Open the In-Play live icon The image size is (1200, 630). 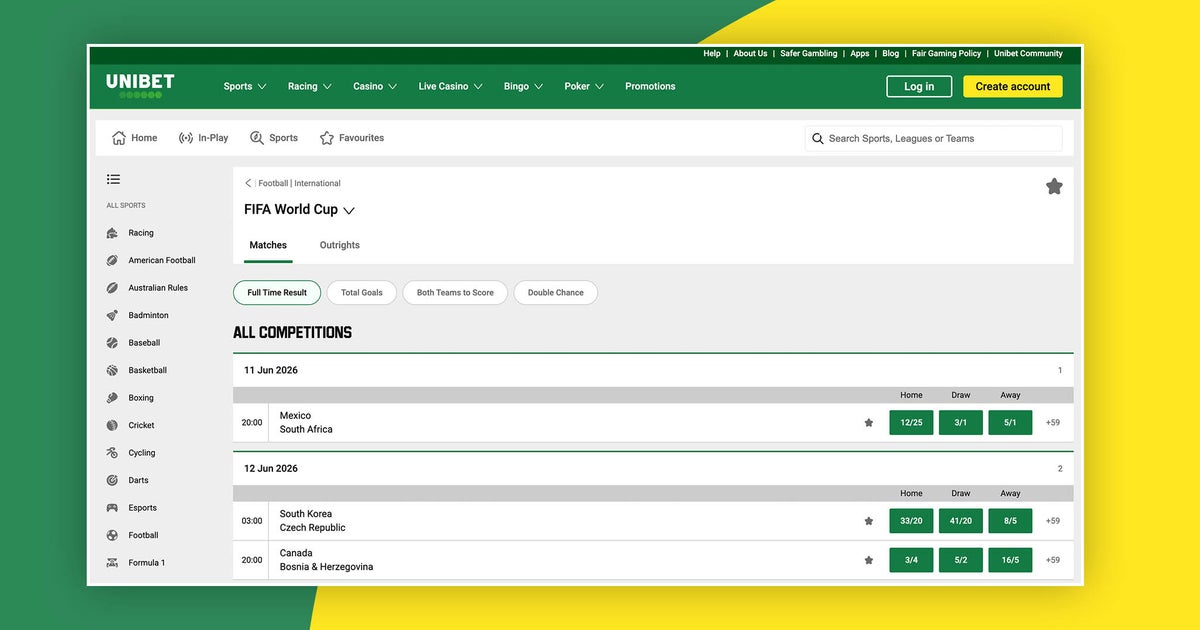click(x=186, y=138)
